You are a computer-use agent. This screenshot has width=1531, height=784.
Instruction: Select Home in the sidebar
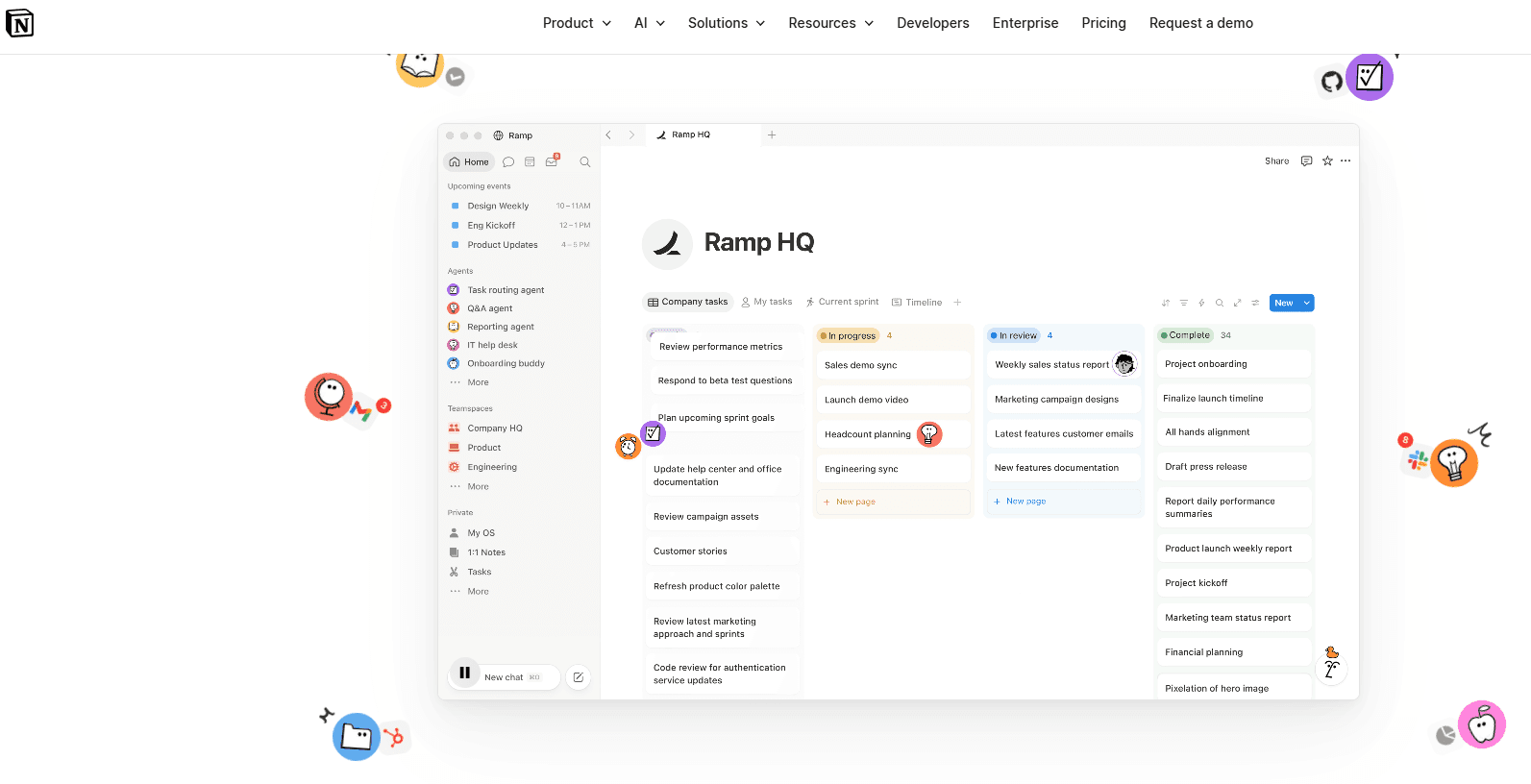469,162
